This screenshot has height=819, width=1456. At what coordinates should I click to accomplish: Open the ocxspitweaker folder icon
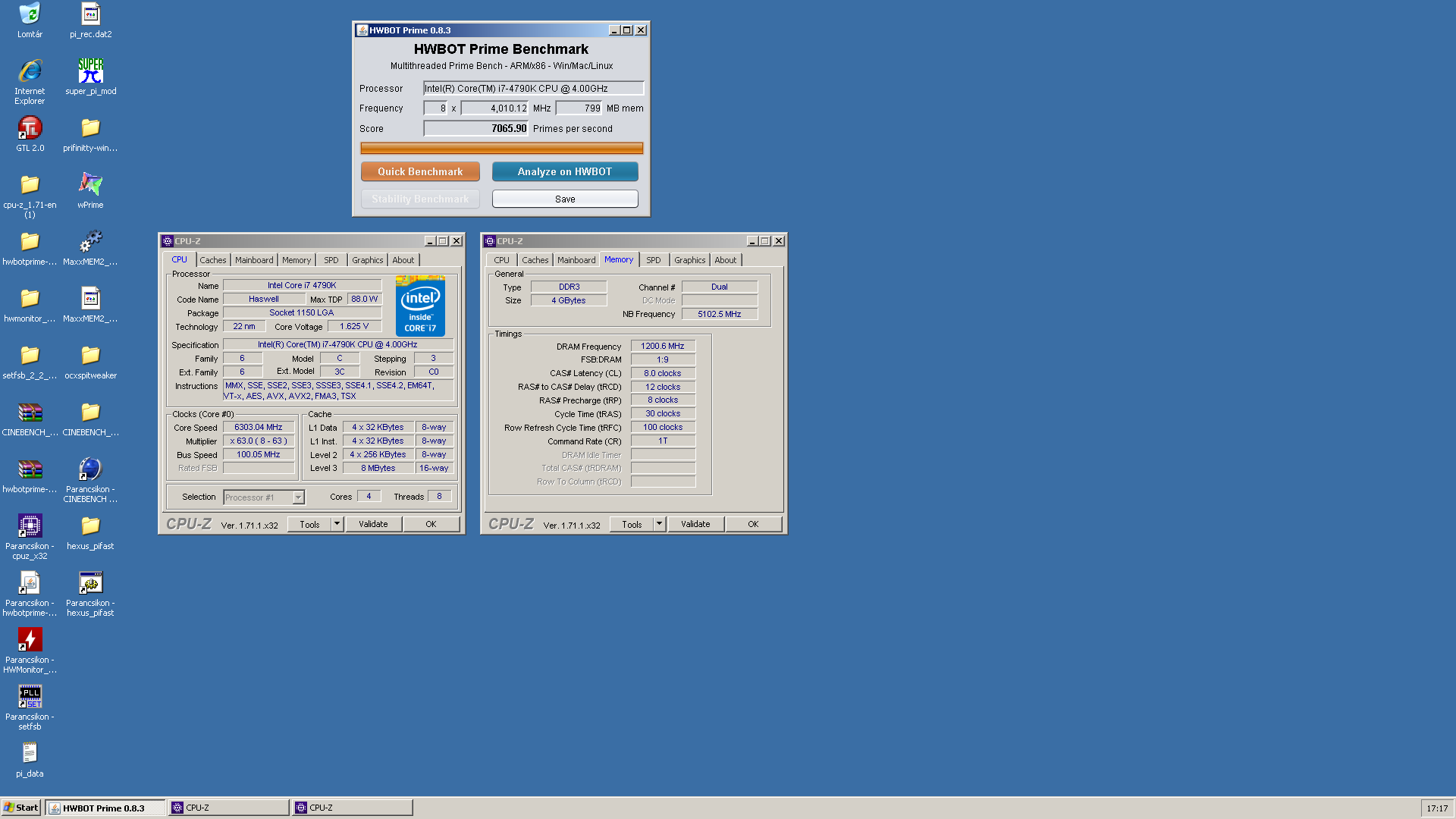click(x=90, y=355)
